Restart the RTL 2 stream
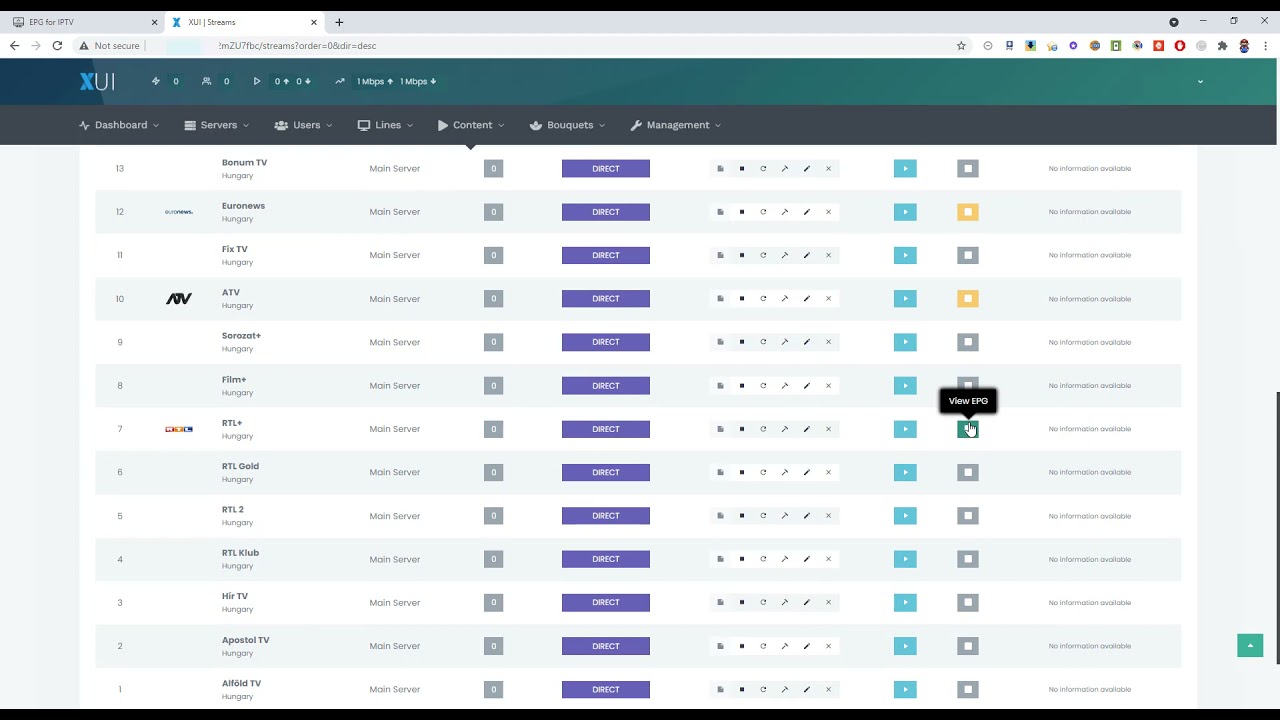 [x=763, y=516]
